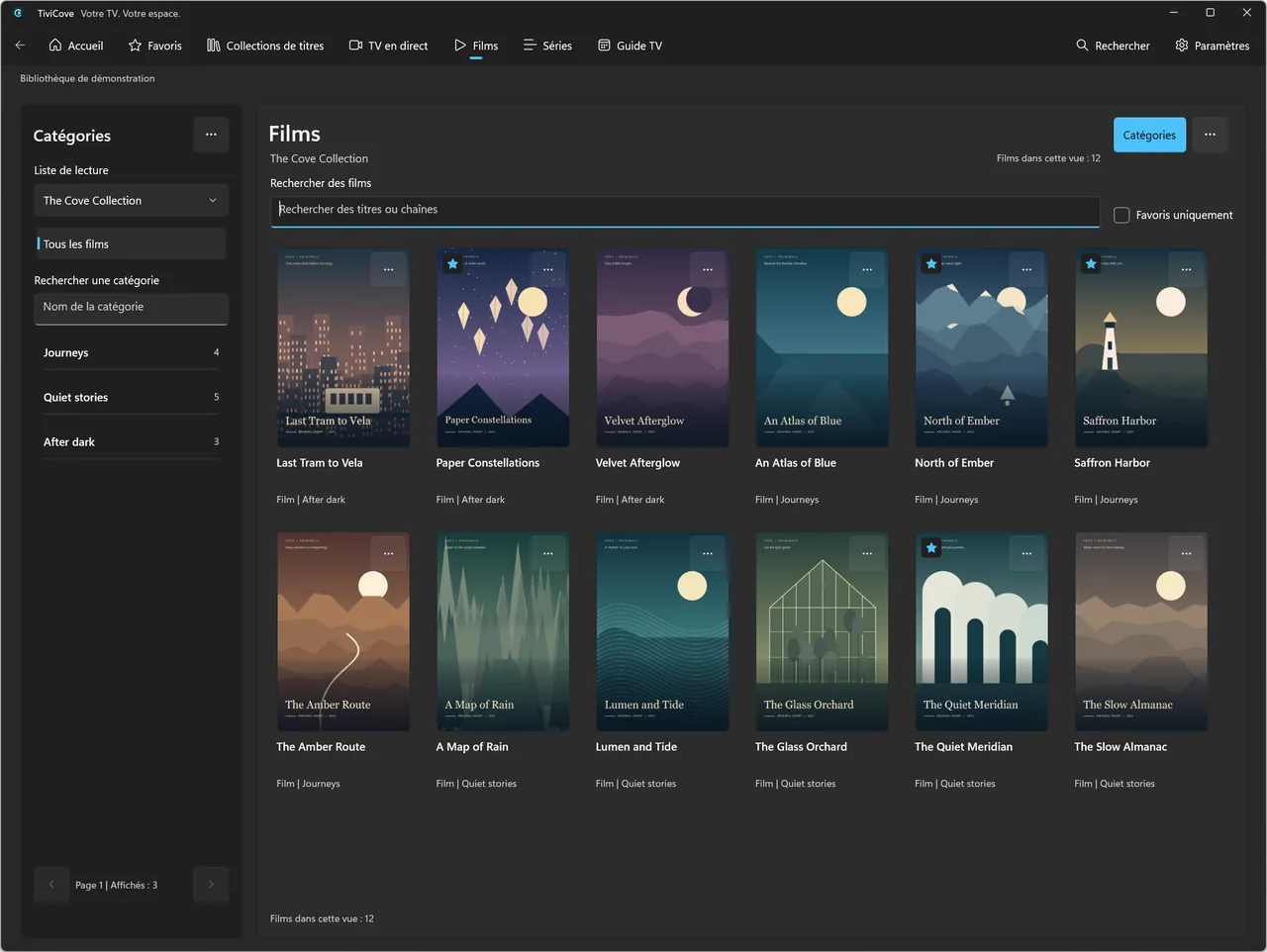Click the back arrow in the navigation bar
1267x952 pixels.
click(20, 46)
